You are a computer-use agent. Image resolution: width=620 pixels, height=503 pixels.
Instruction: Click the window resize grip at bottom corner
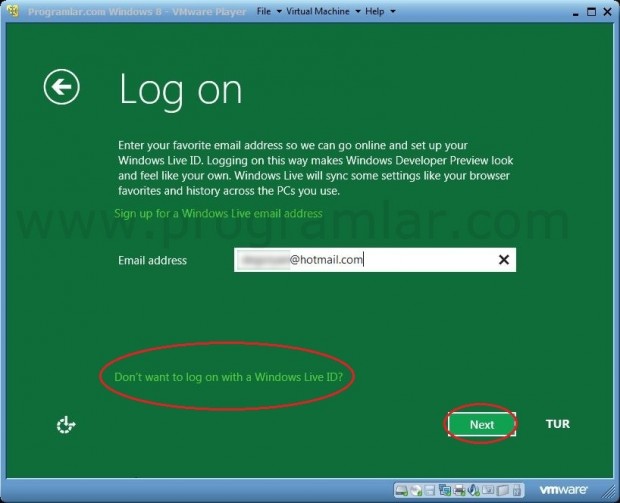tap(610, 492)
